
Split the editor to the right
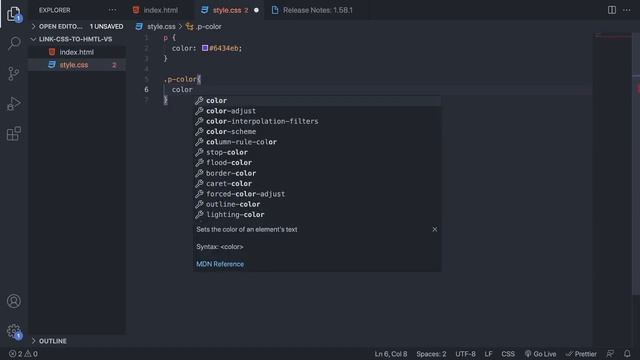[611, 10]
